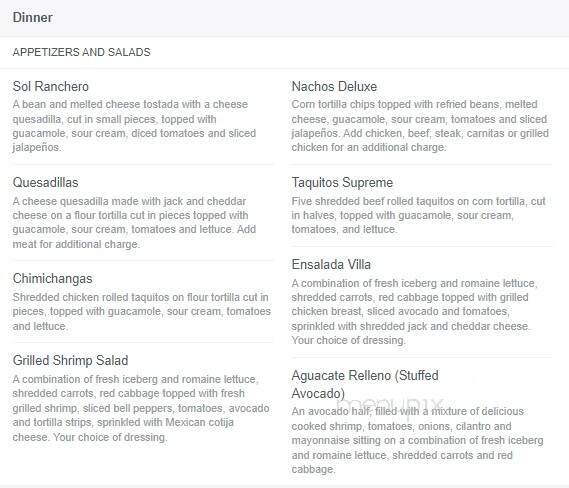Click the stuffed avocado description paragraph
The height and width of the screenshot is (488, 569).
[x=417, y=440]
